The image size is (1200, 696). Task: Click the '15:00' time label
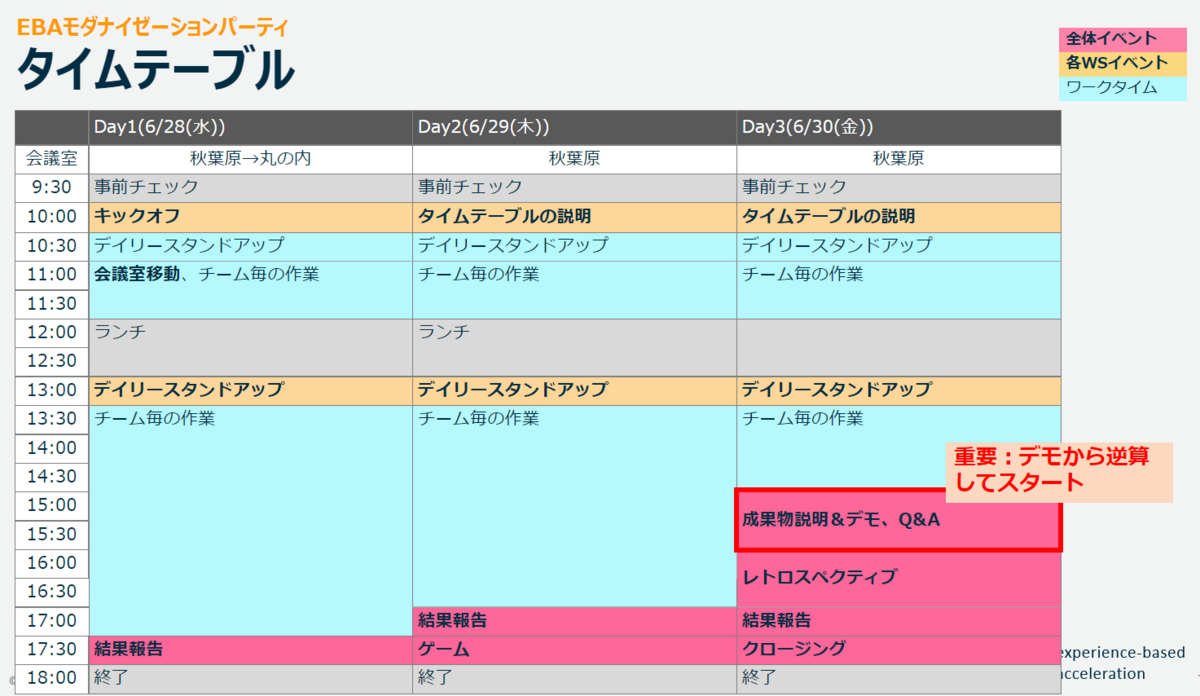[x=52, y=506]
